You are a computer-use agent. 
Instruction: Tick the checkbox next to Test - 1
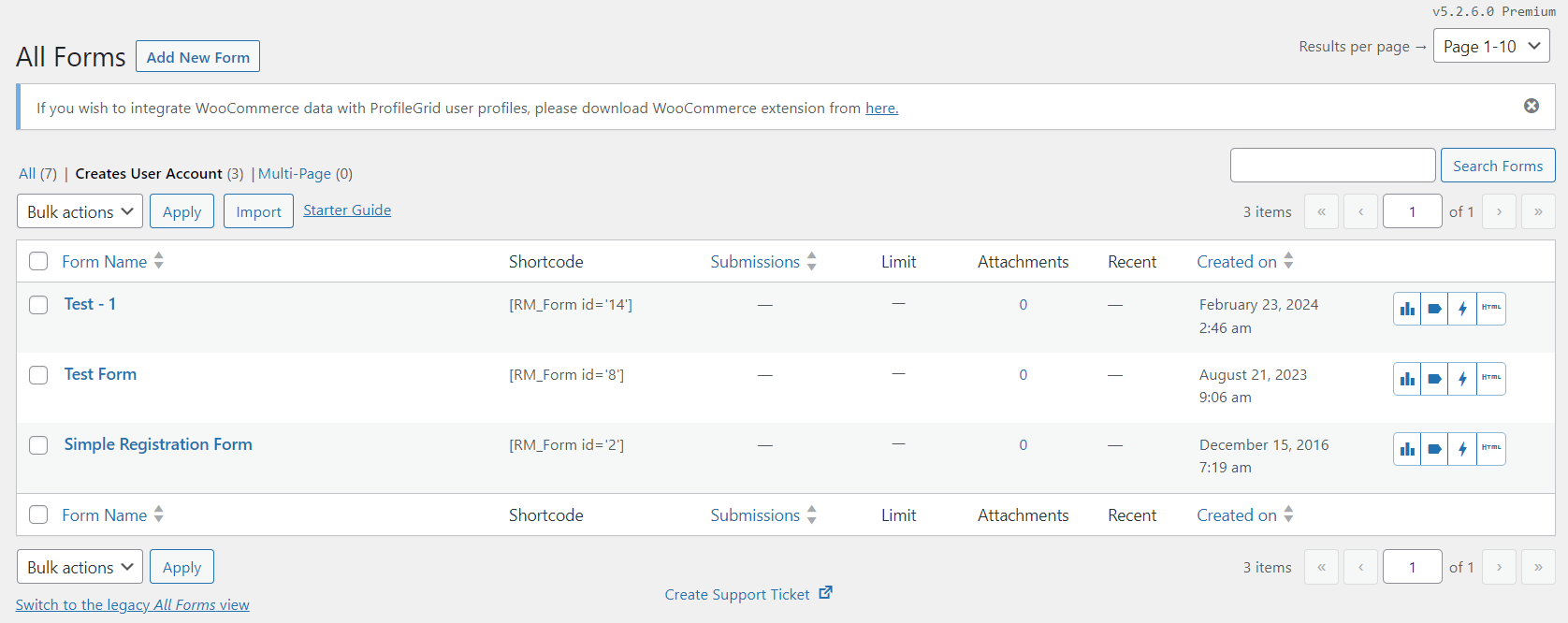point(38,305)
